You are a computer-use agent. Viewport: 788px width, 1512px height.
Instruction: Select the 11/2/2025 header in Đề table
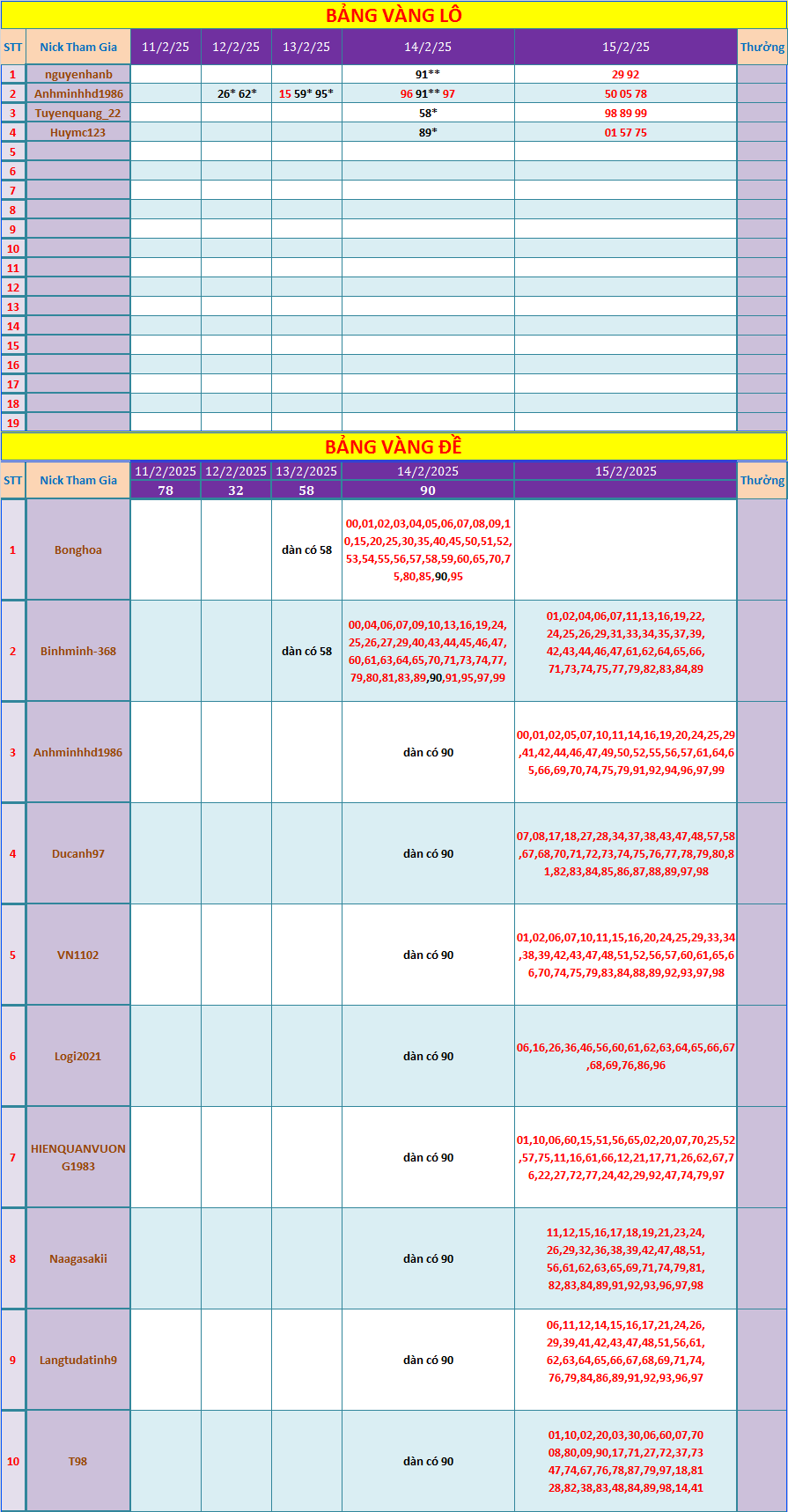(166, 471)
